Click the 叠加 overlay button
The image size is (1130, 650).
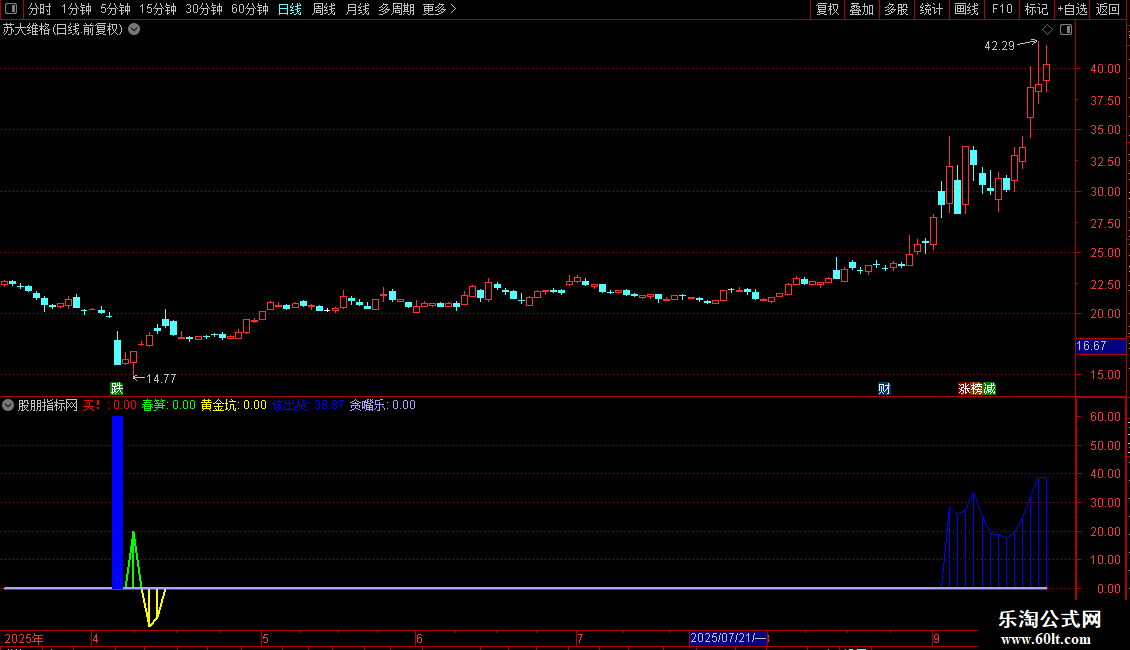861,9
